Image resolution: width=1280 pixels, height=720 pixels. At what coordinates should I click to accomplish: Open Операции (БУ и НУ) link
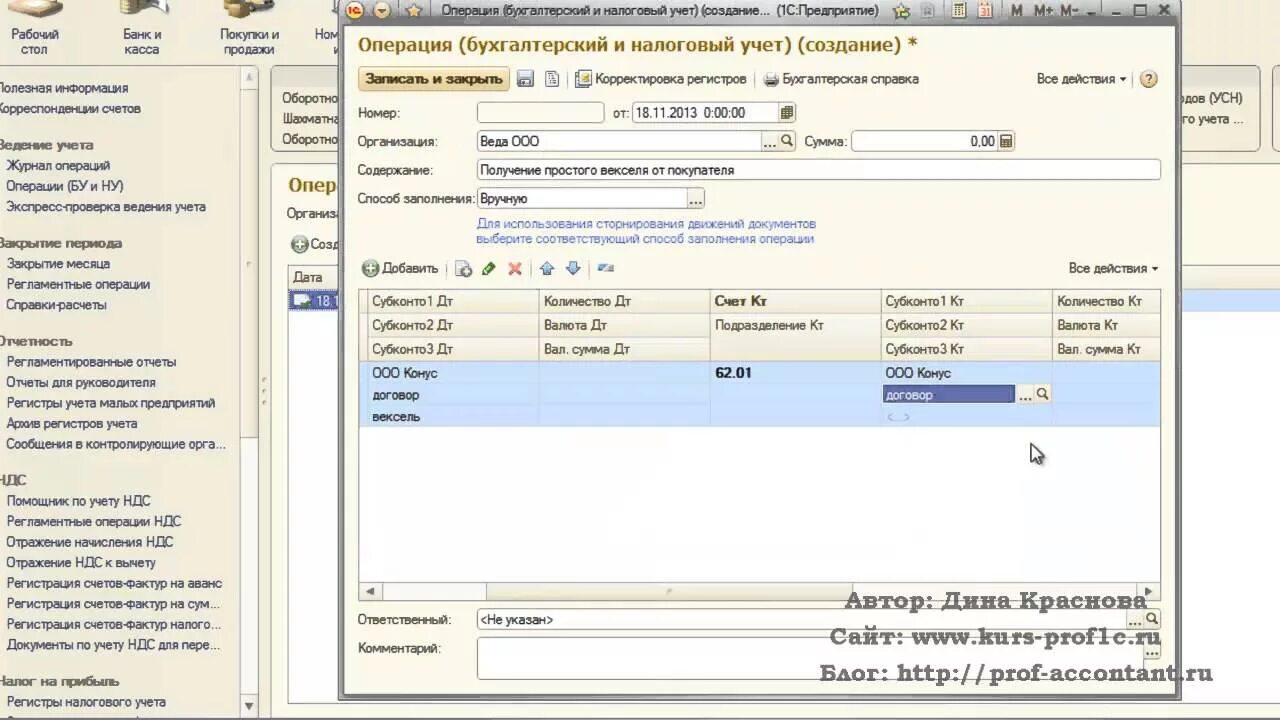65,186
